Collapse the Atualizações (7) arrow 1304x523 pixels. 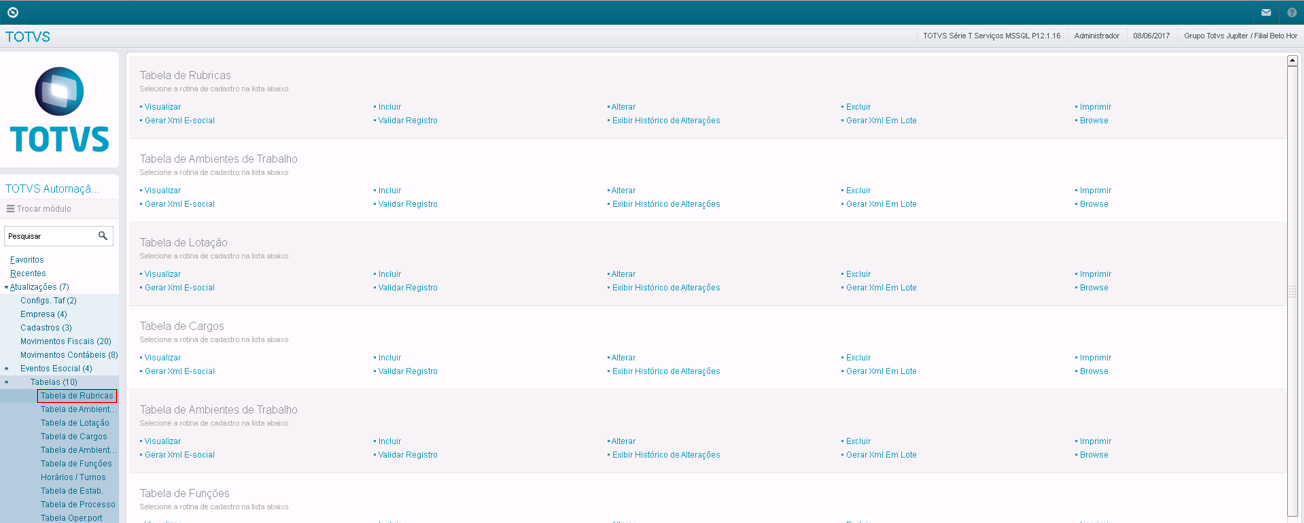pos(6,287)
